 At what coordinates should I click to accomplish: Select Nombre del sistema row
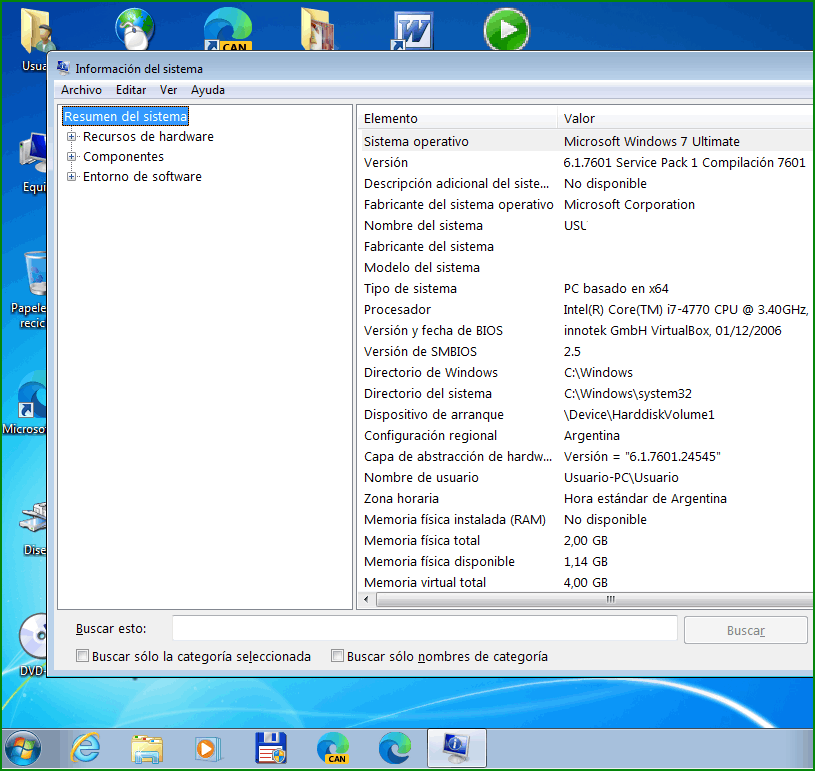click(587, 225)
